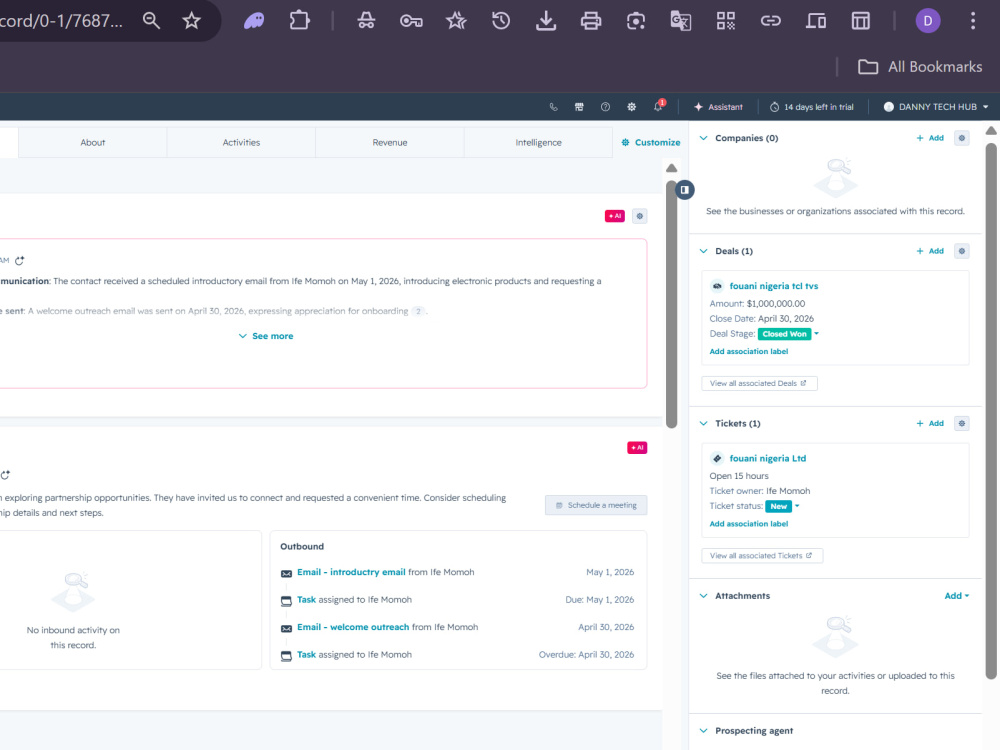The width and height of the screenshot is (1000, 750).
Task: Open Task due May 1, 2026
Action: (306, 599)
